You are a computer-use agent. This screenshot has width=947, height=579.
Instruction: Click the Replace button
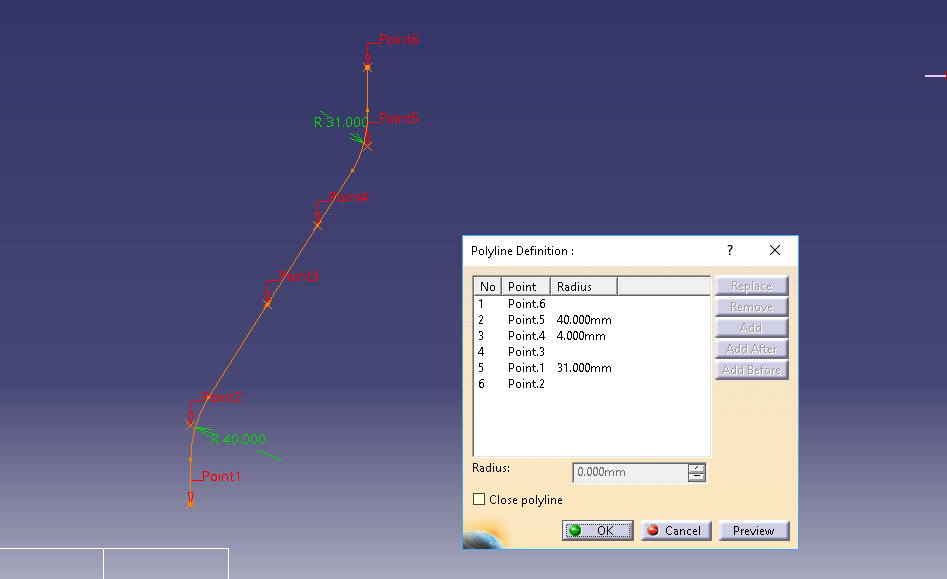[x=751, y=286]
